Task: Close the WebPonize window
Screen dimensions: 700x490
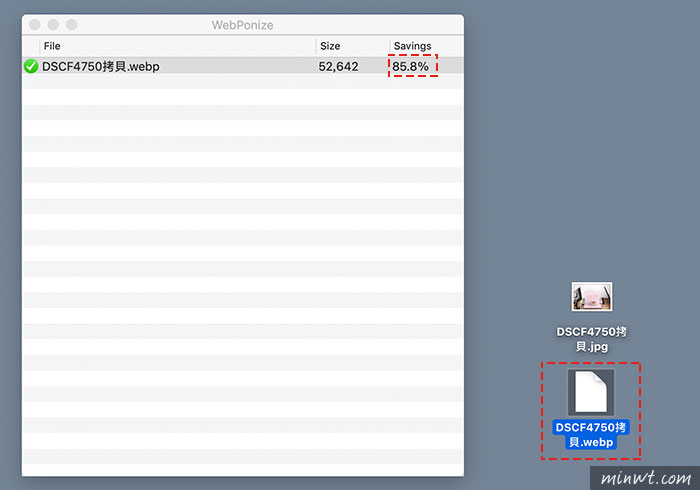Action: click(x=35, y=24)
